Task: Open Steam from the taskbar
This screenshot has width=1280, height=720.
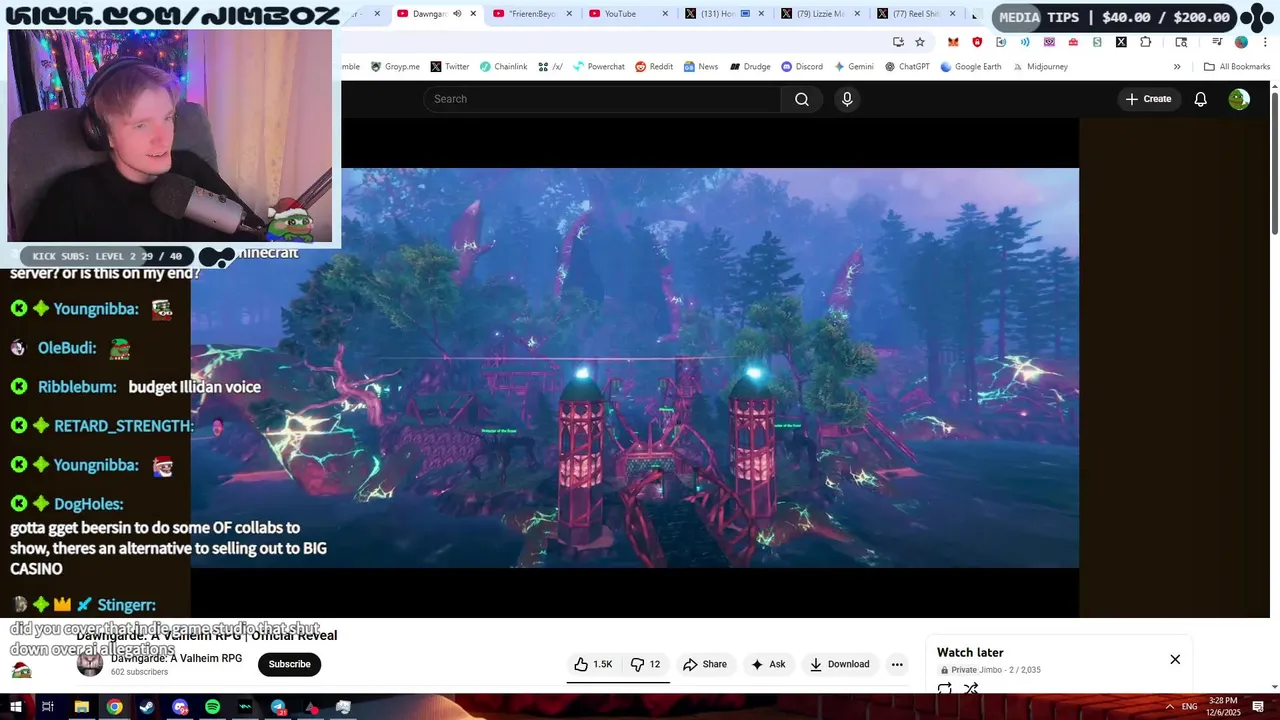Action: click(147, 707)
